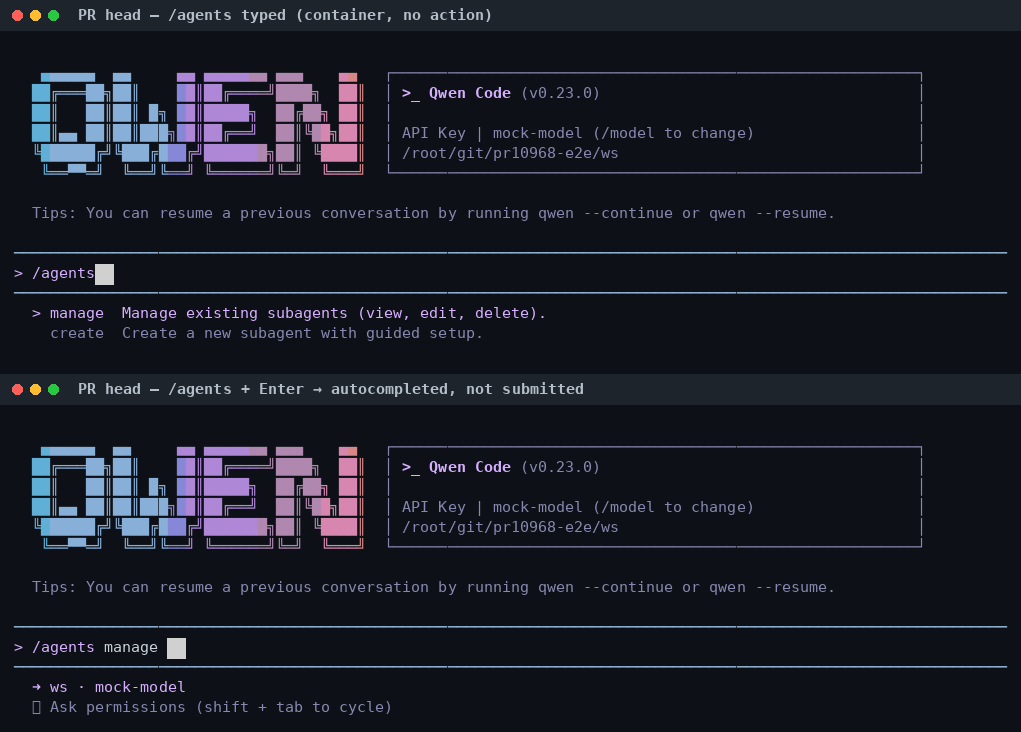
Task: Click path '/root/git/pr10968-e2e/ws' in top terminal
Action: tap(510, 153)
